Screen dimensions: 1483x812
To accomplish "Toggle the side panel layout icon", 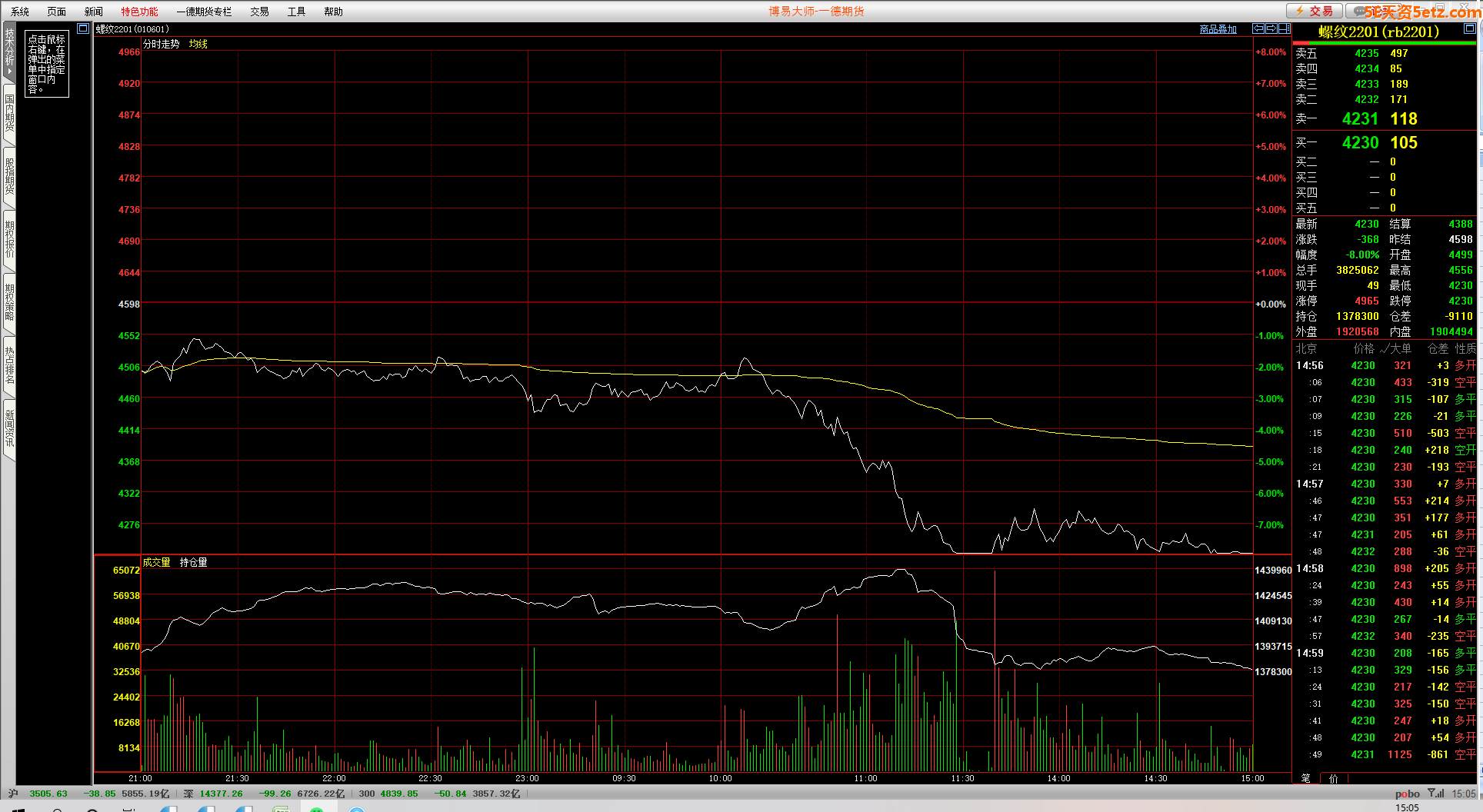I will 1284,28.
